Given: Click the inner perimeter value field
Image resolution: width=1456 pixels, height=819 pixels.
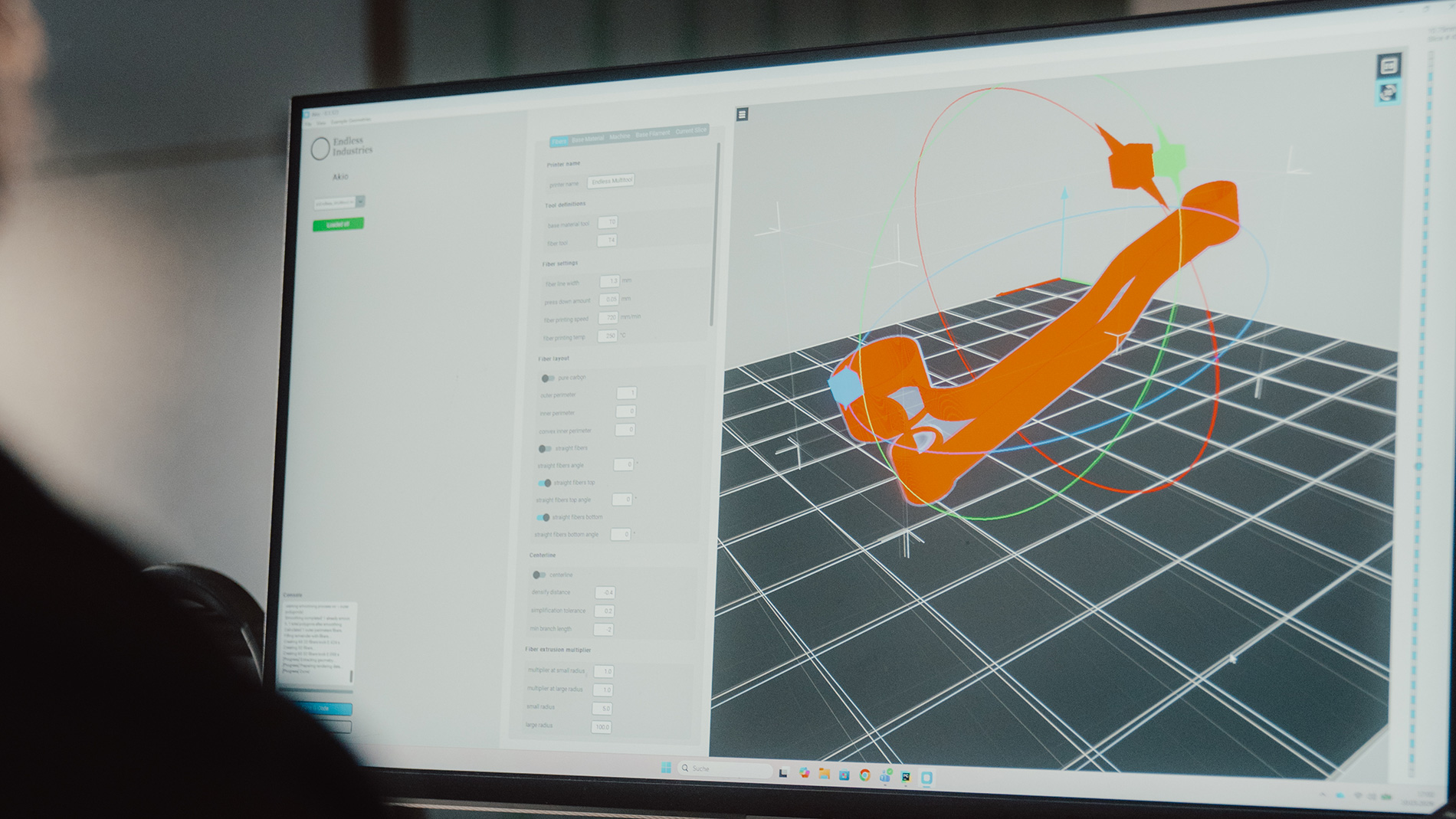Looking at the screenshot, I should pos(626,411).
